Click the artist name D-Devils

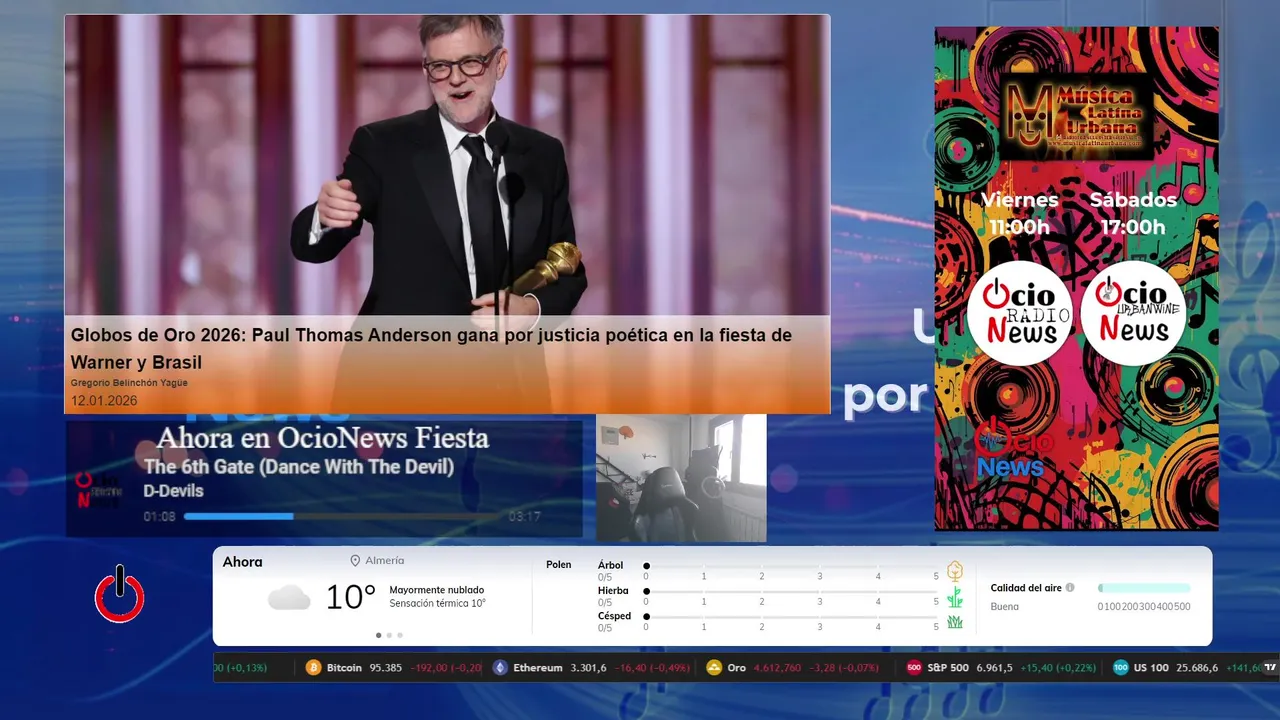pyautogui.click(x=173, y=491)
